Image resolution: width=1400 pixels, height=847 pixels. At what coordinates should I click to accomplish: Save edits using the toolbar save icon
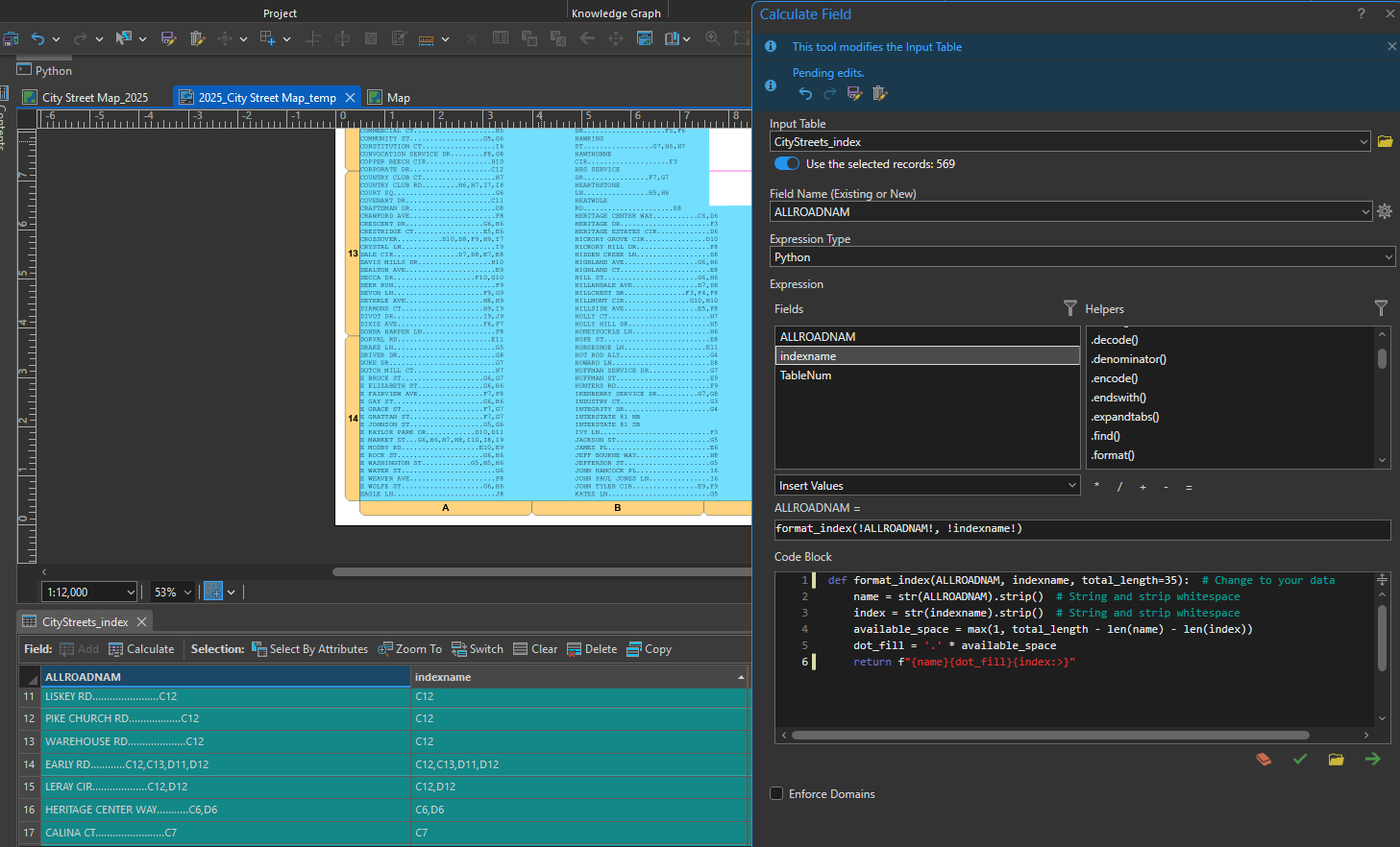pos(166,38)
